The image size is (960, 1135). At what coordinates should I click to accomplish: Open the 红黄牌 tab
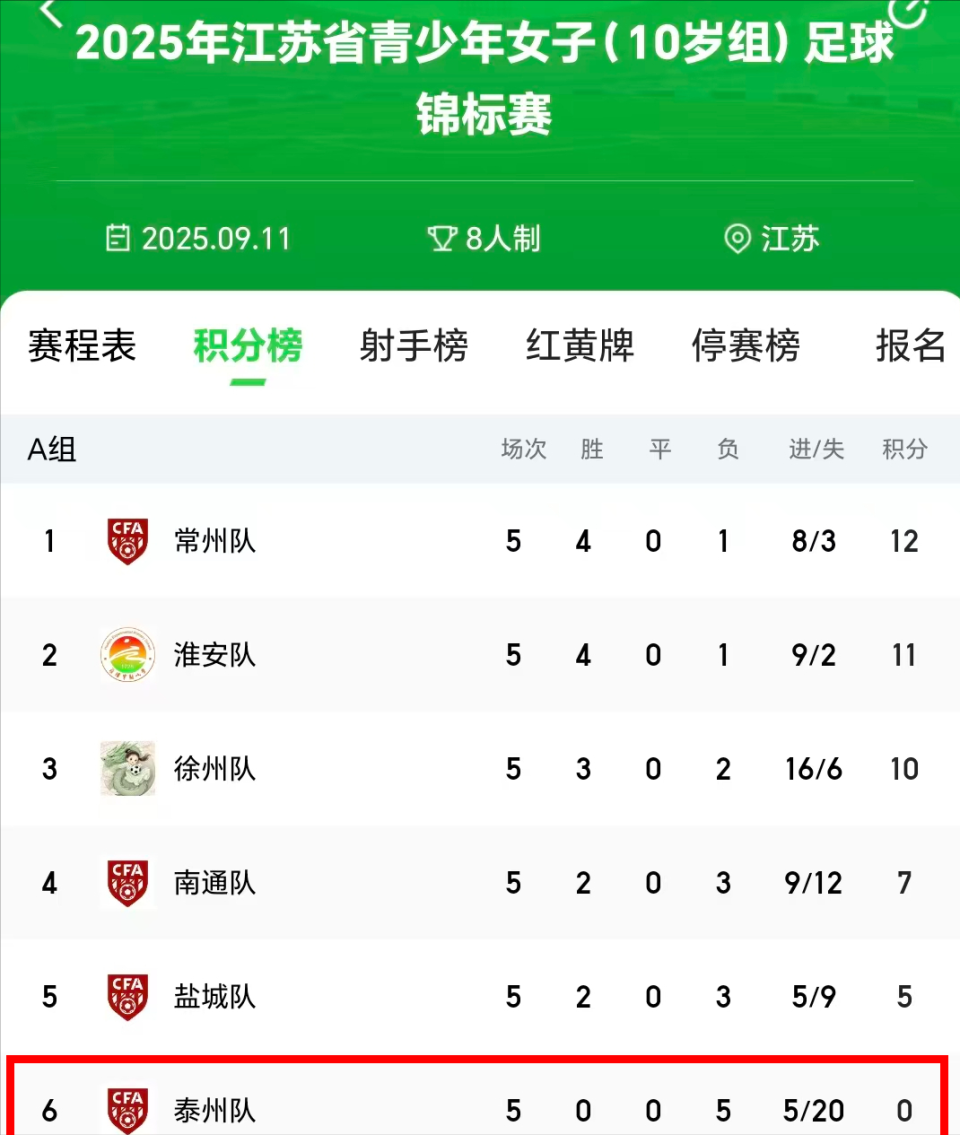point(580,346)
